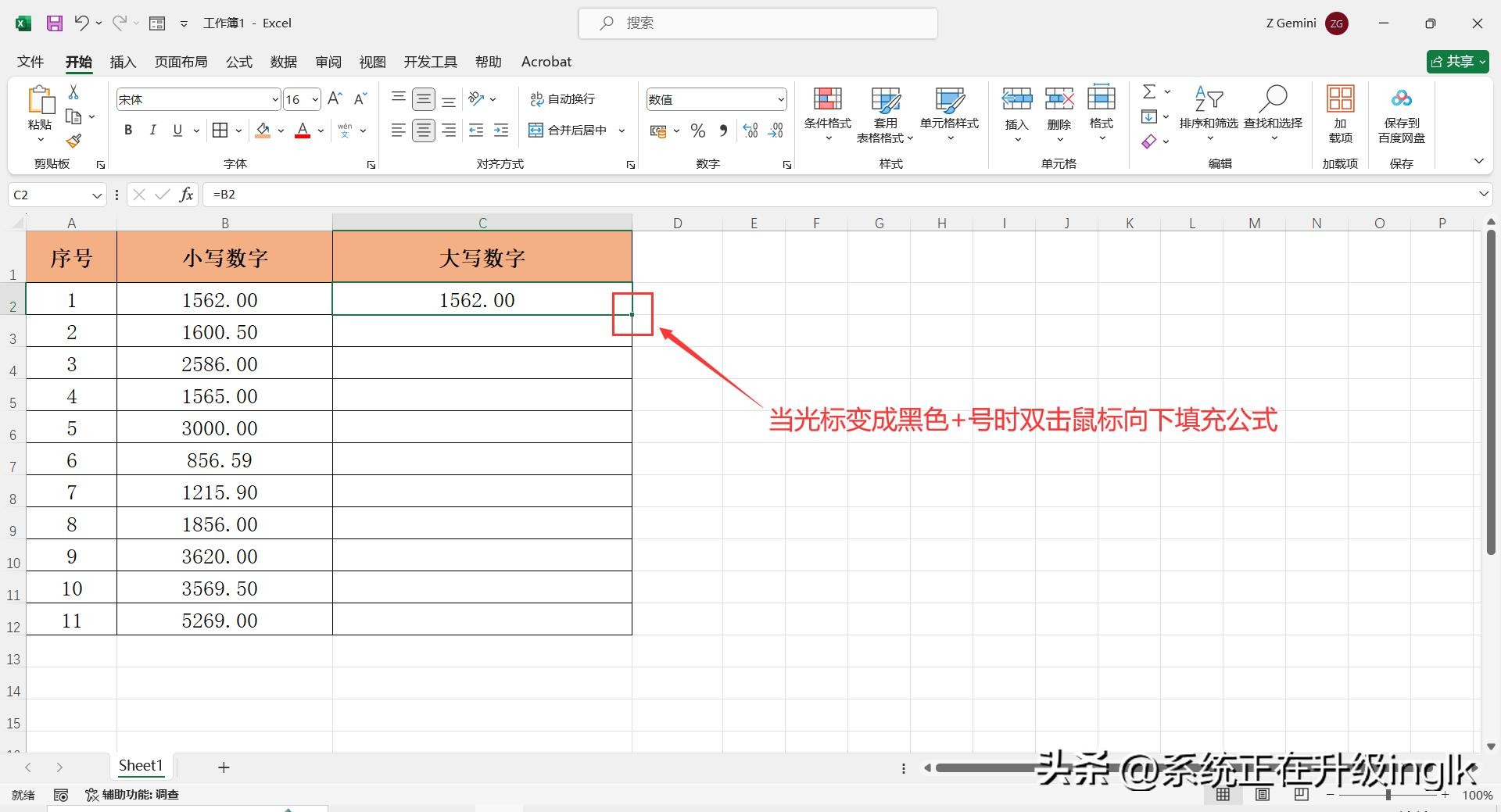The image size is (1501, 812).
Task: Click the Cut scissors icon
Action: point(73,92)
